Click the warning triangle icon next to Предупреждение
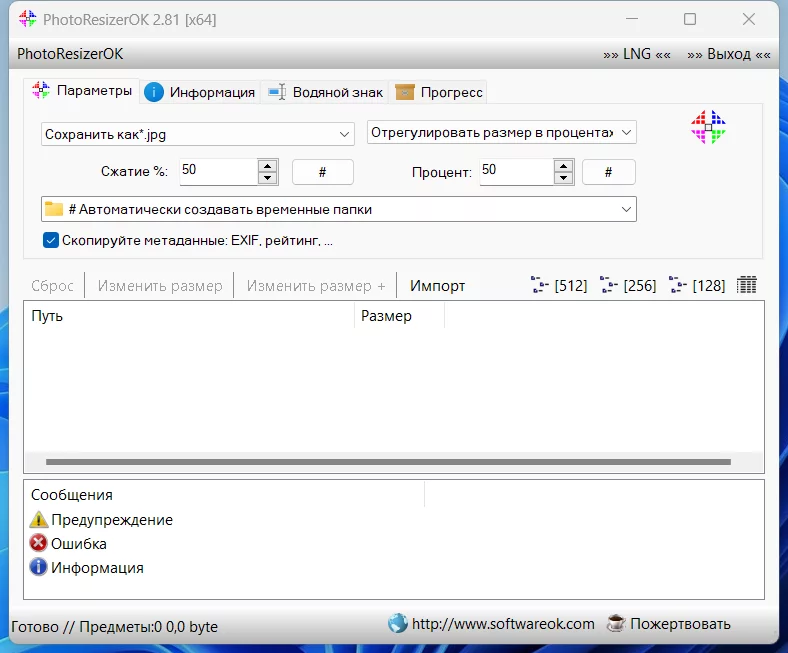The image size is (788, 653). click(x=39, y=519)
